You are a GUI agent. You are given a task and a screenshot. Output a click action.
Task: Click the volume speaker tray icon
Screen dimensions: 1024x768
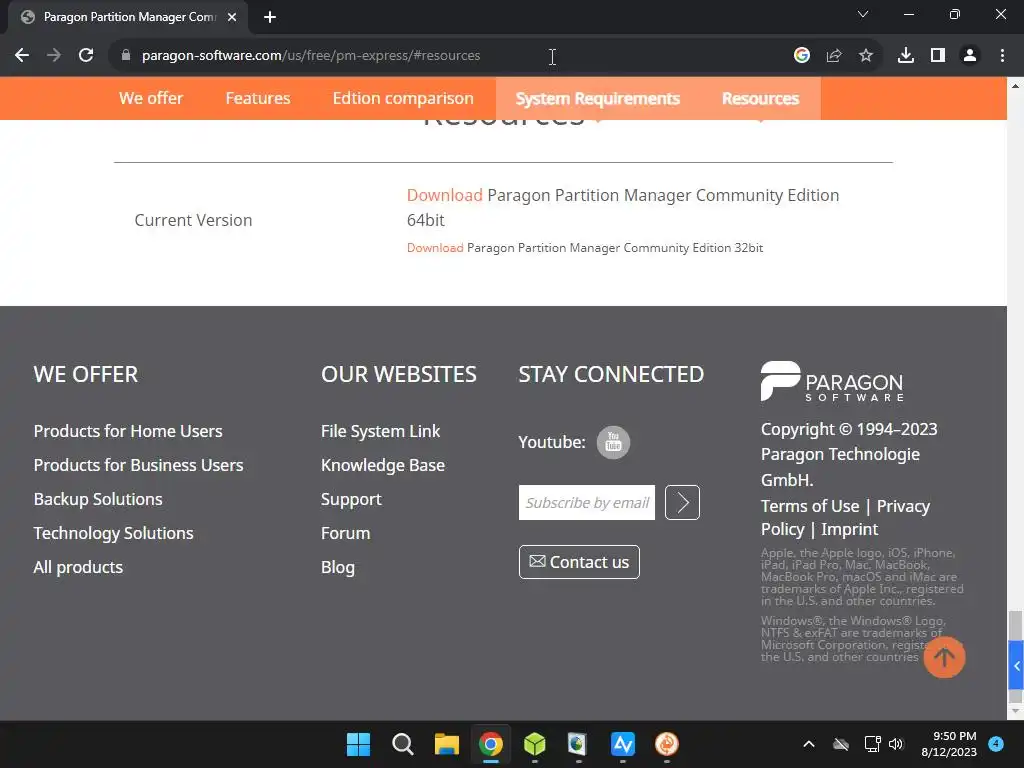tap(896, 744)
